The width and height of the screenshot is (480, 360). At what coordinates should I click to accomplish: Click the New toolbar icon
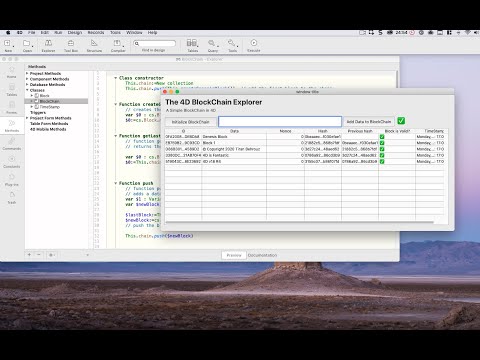tap(7, 43)
